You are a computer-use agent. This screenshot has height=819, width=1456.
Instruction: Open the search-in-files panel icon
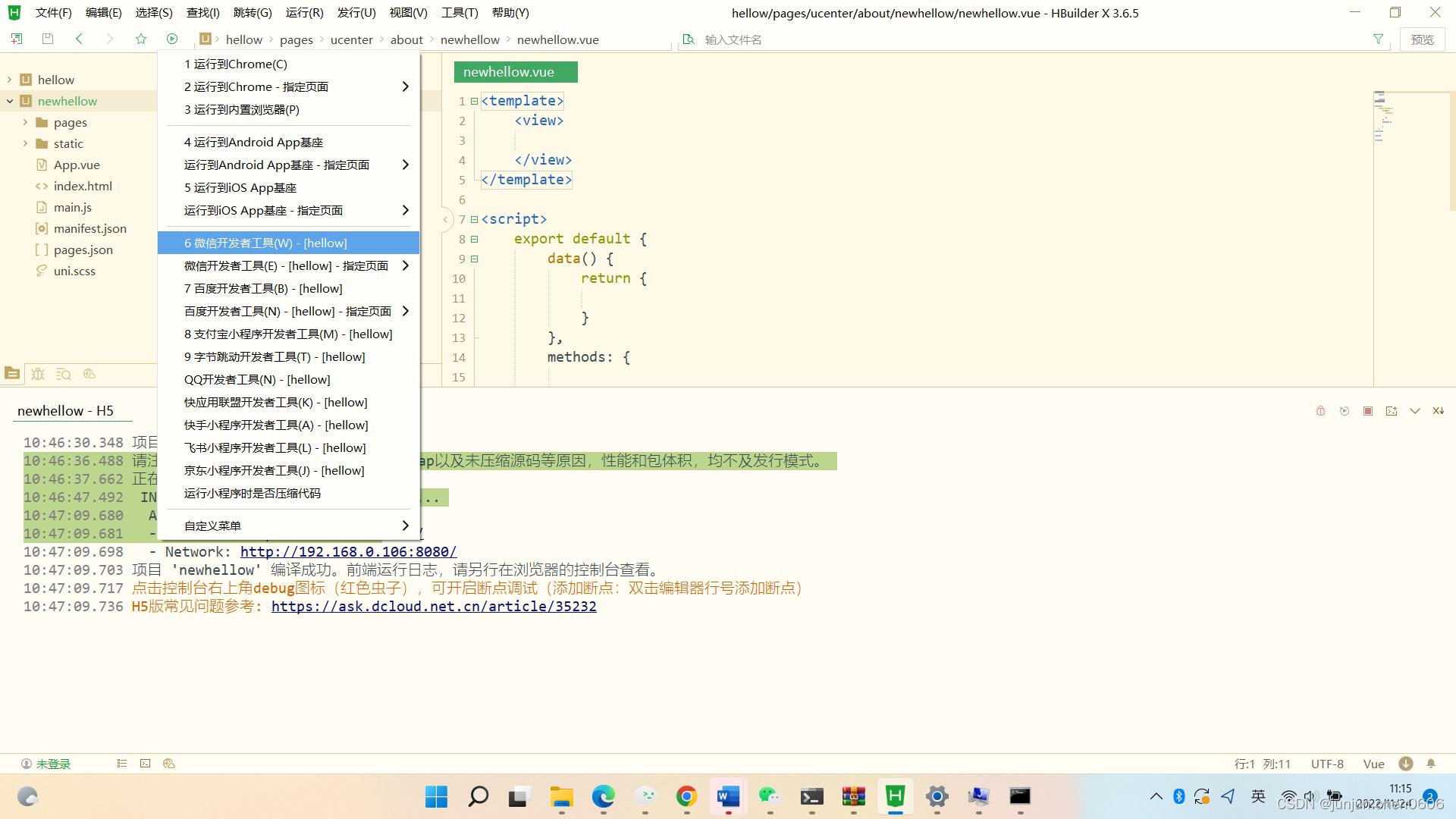click(64, 374)
